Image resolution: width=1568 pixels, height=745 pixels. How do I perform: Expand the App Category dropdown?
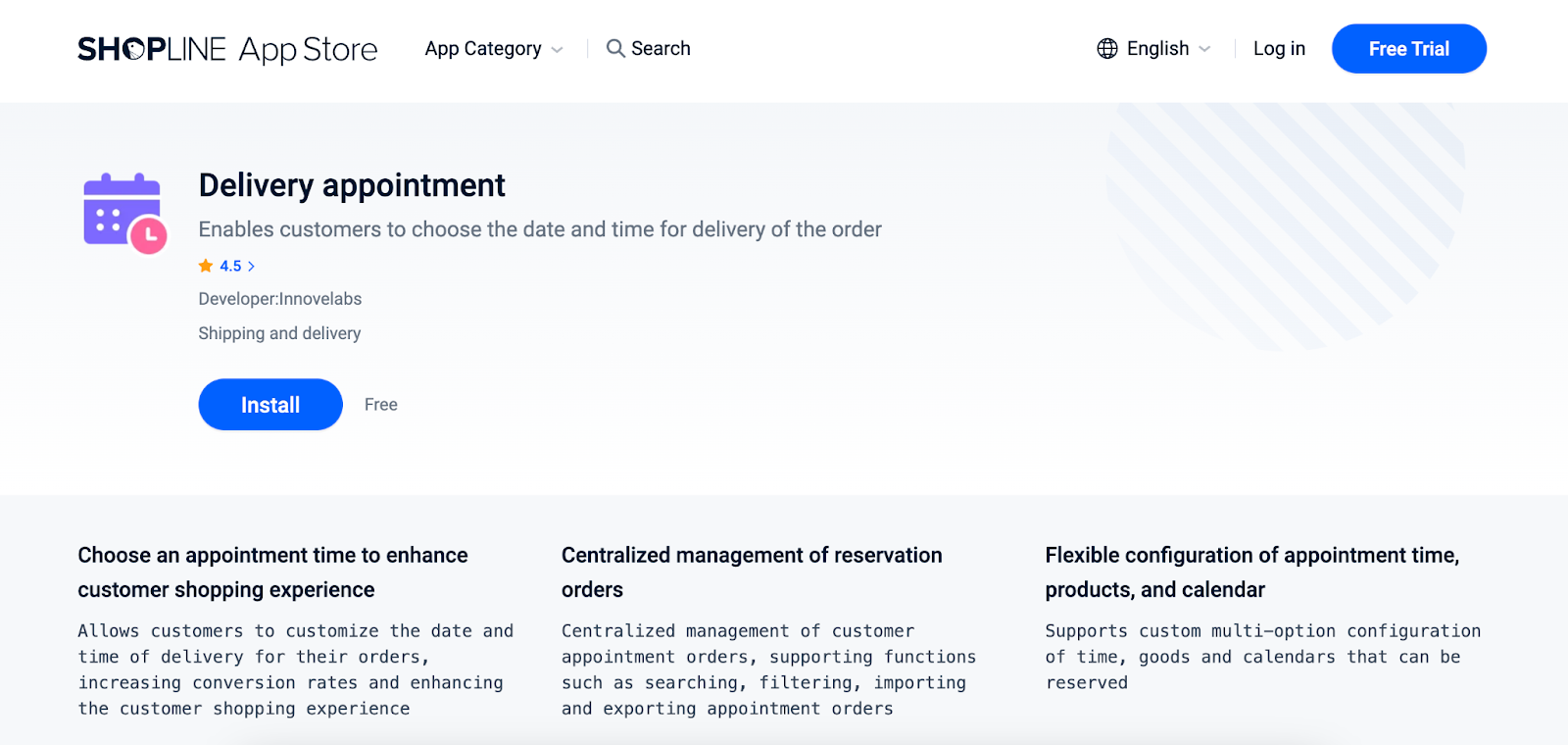483,49
